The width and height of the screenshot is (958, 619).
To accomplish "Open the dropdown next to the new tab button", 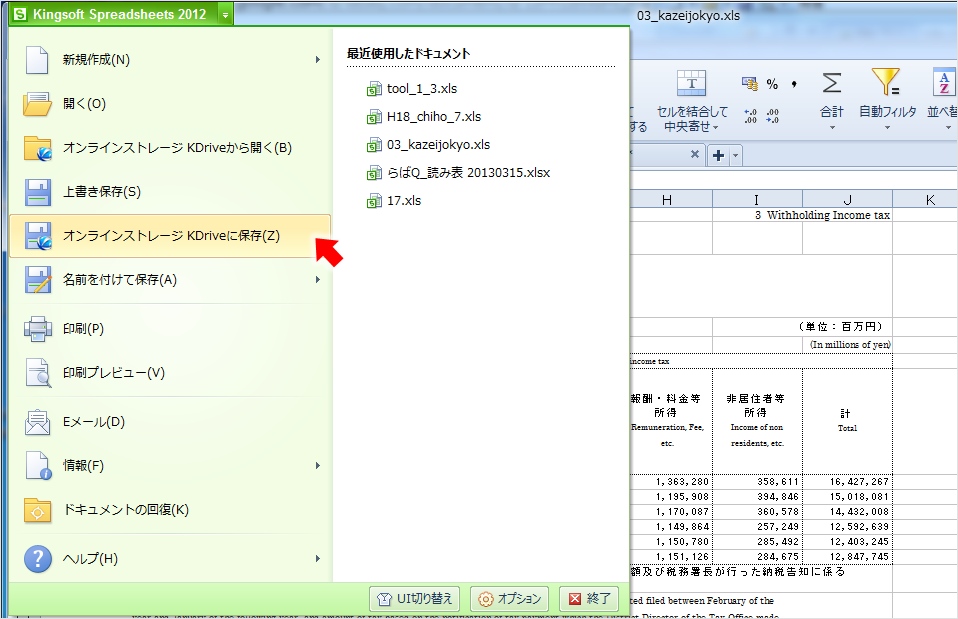I will (x=736, y=156).
